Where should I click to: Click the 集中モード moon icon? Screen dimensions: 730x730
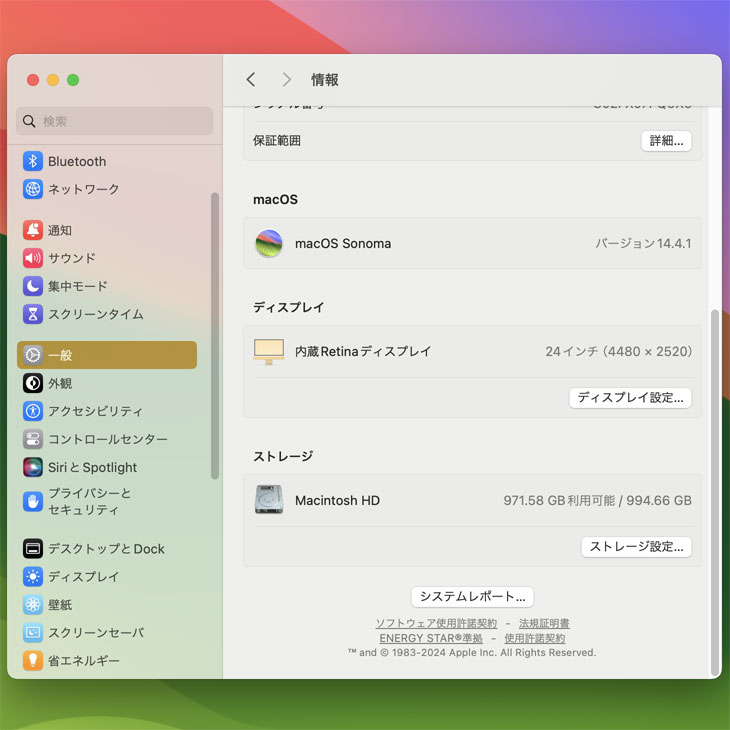click(33, 286)
